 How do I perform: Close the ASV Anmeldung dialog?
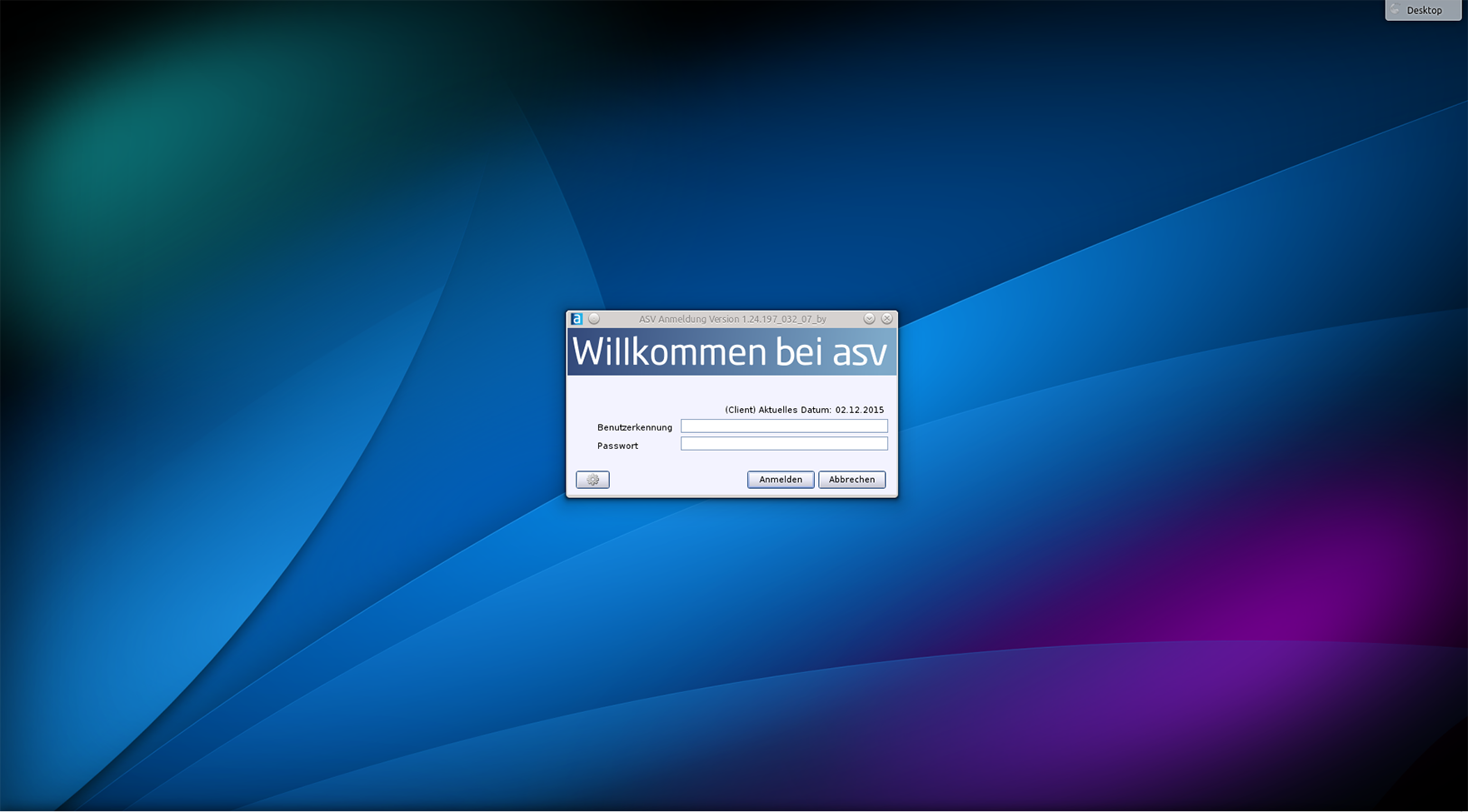point(886,319)
